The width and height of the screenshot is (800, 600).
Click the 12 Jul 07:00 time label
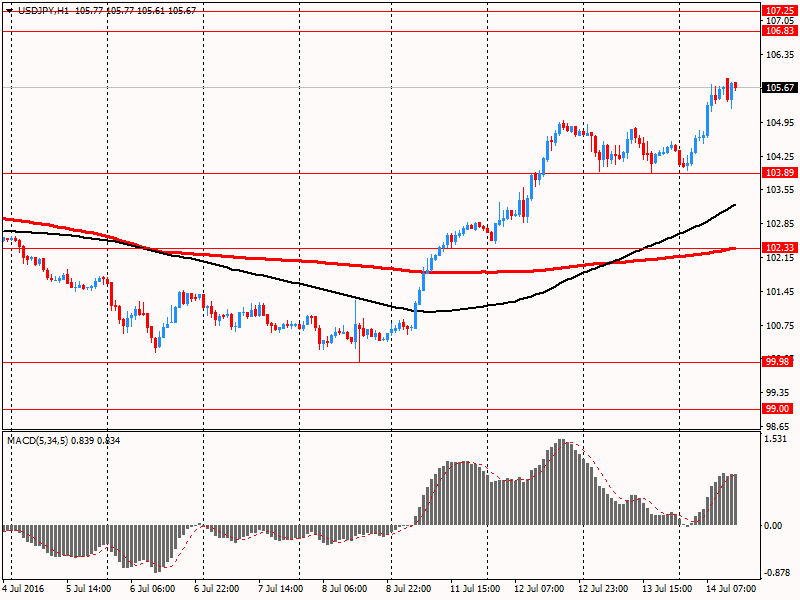click(x=539, y=588)
